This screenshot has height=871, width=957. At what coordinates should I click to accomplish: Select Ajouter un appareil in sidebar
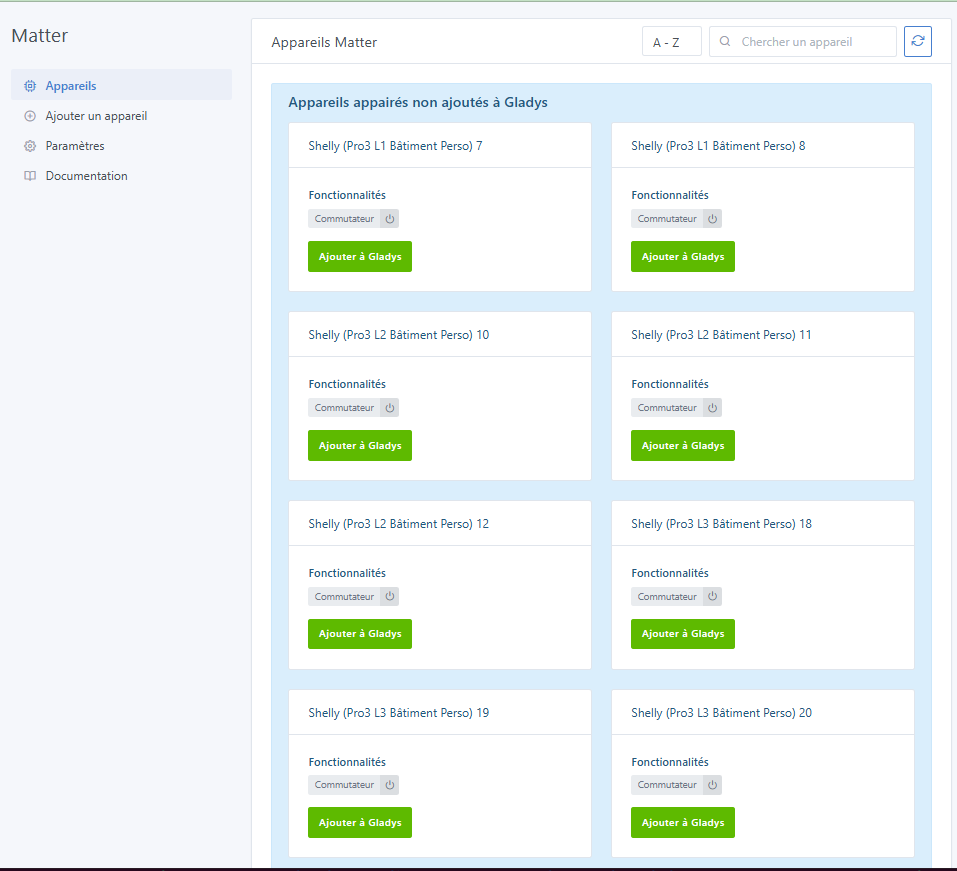(96, 116)
